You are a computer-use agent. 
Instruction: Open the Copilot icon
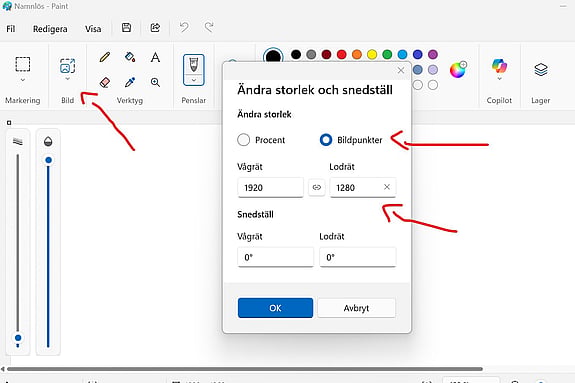click(x=499, y=66)
